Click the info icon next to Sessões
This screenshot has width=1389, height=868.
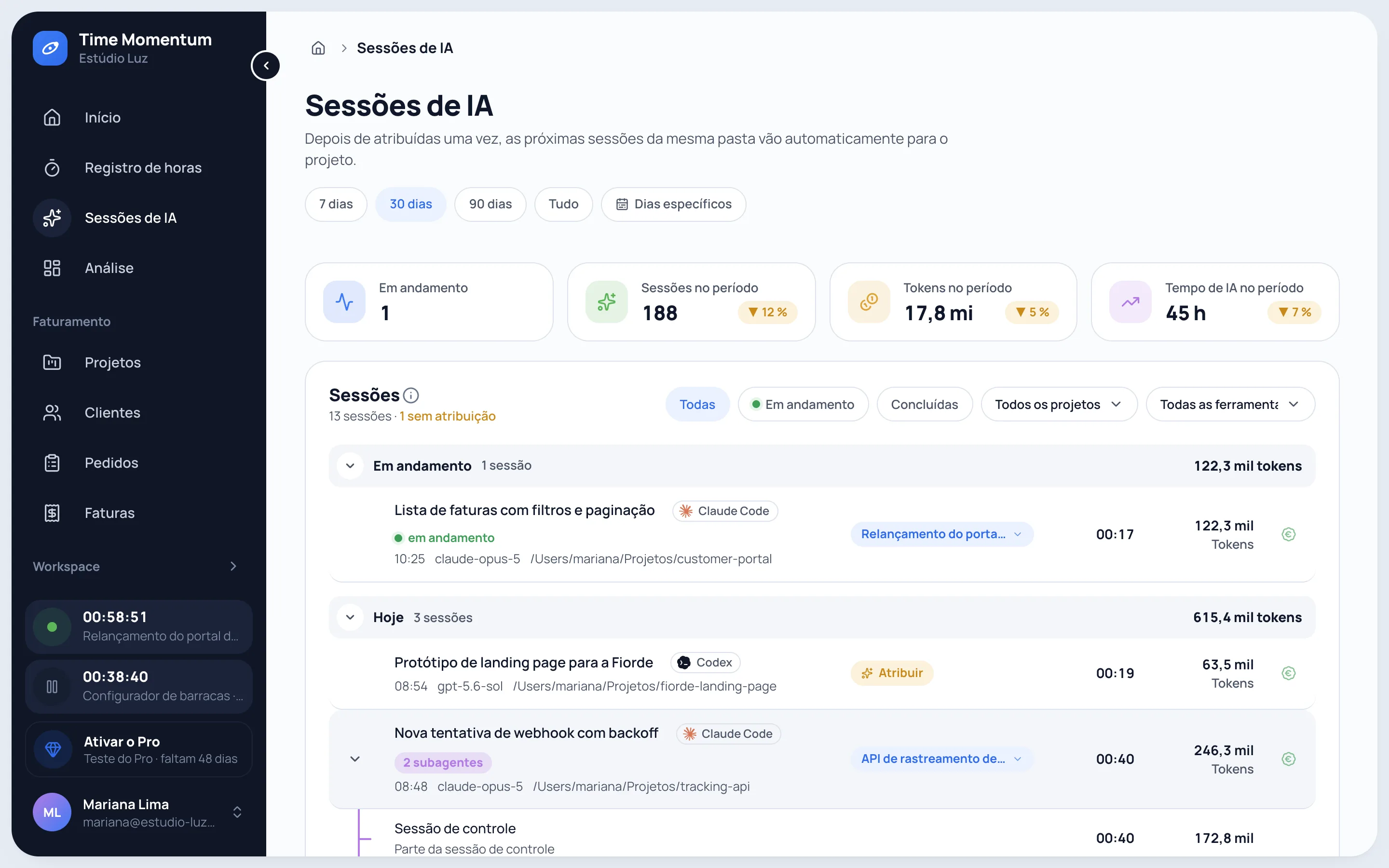411,395
